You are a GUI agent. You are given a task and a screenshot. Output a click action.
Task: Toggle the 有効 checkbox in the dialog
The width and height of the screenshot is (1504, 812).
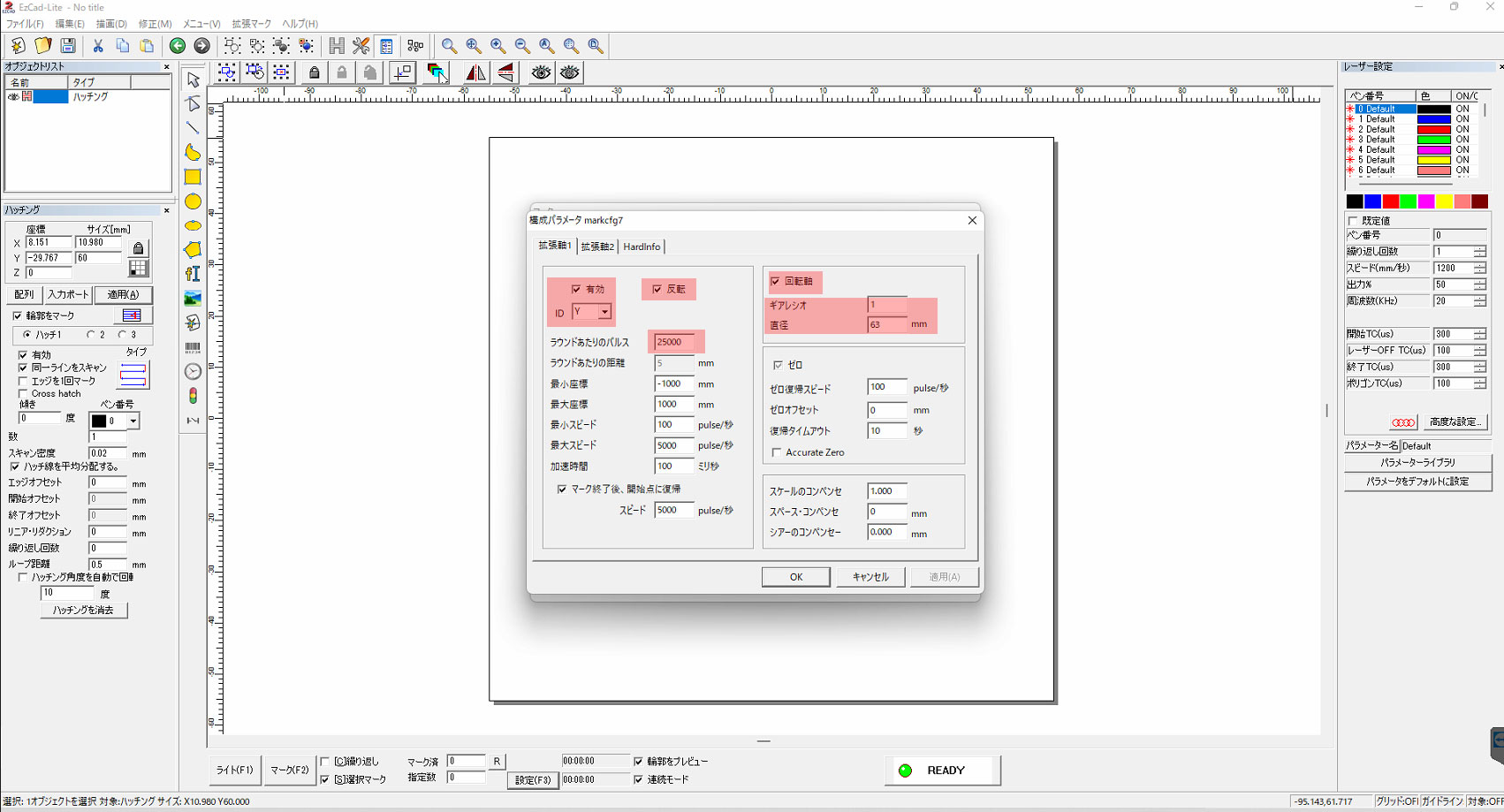coord(576,289)
